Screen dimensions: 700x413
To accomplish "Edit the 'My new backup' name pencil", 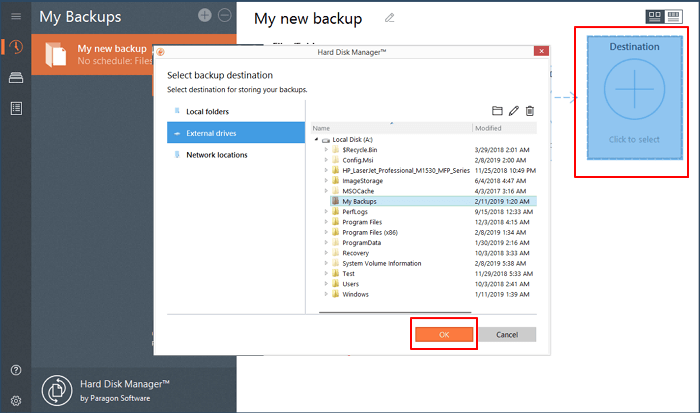I will (390, 18).
